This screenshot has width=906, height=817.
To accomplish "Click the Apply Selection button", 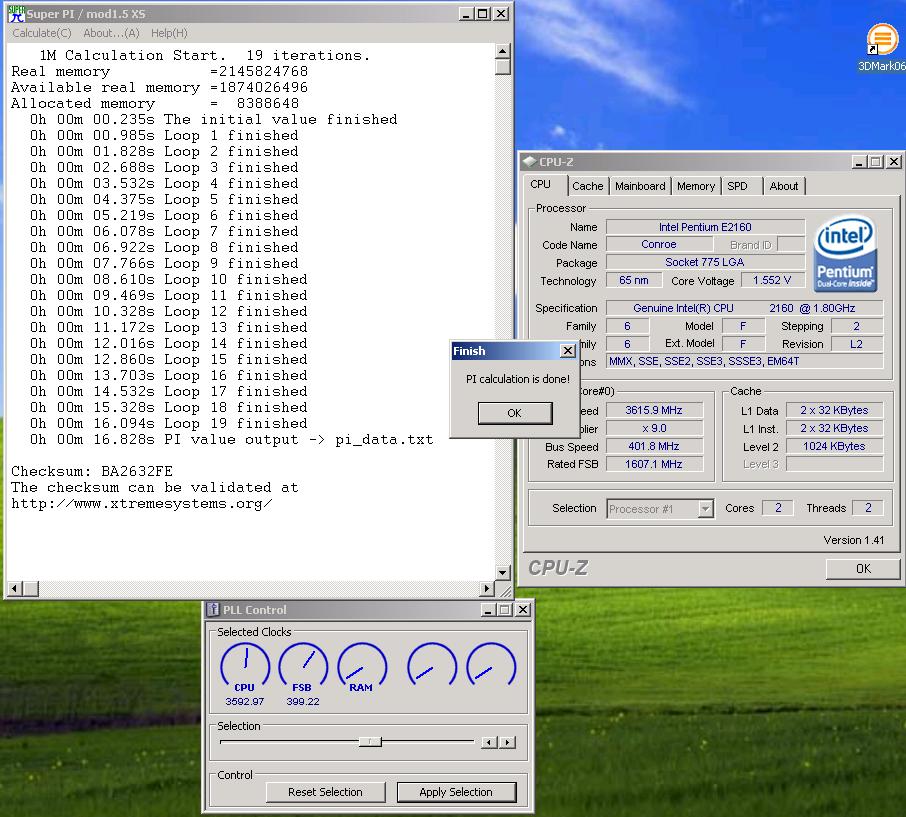I will pyautogui.click(x=456, y=792).
